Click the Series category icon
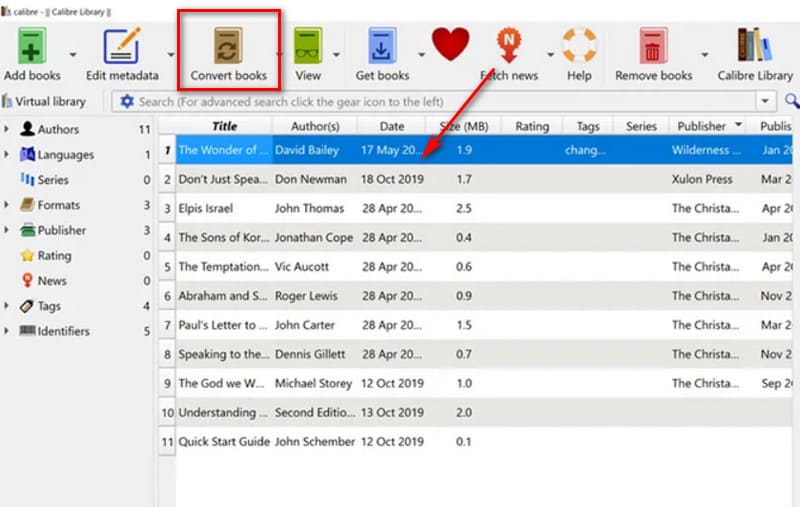This screenshot has width=800, height=507. pos(28,179)
